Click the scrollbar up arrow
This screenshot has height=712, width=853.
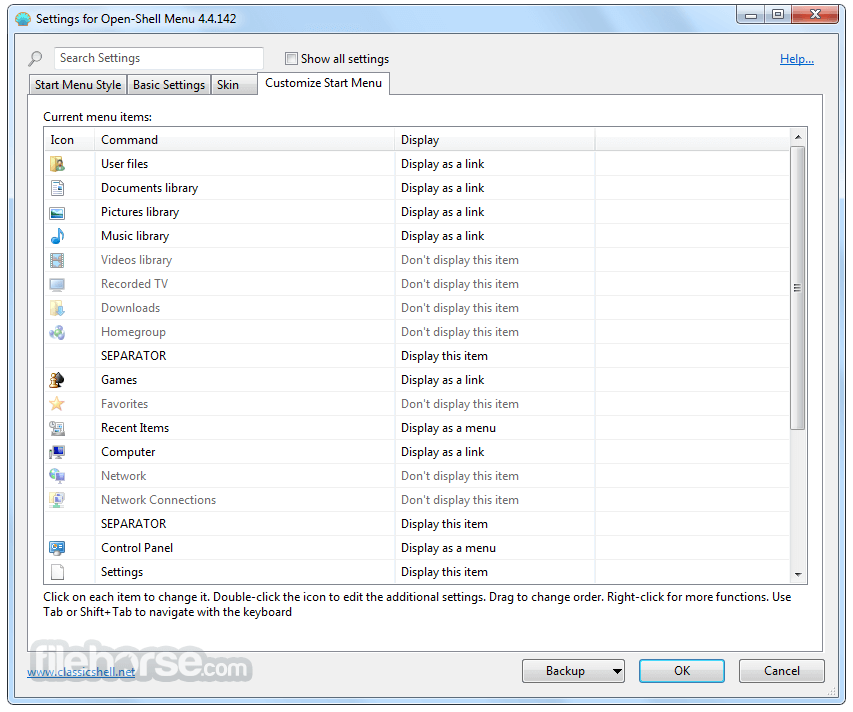pyautogui.click(x=798, y=137)
